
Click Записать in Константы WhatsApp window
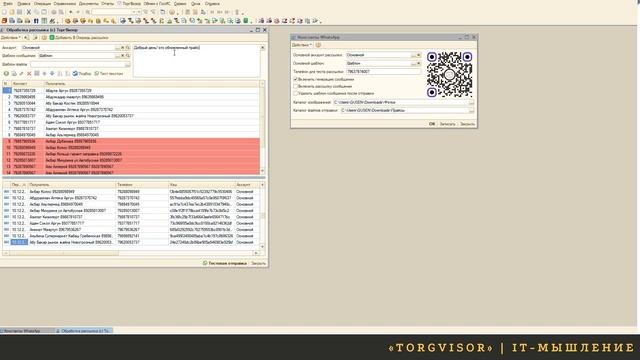point(447,124)
